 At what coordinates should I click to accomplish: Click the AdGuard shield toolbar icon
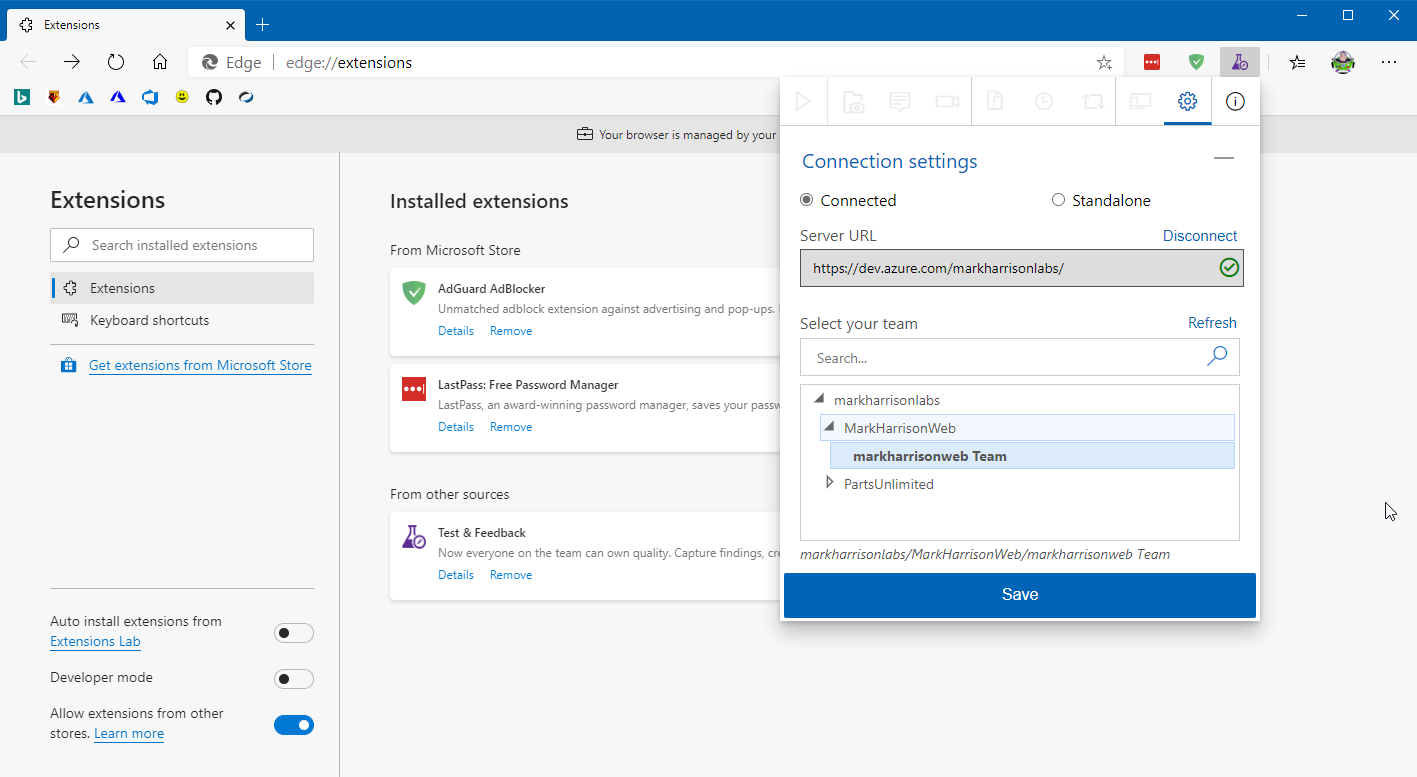point(1196,62)
